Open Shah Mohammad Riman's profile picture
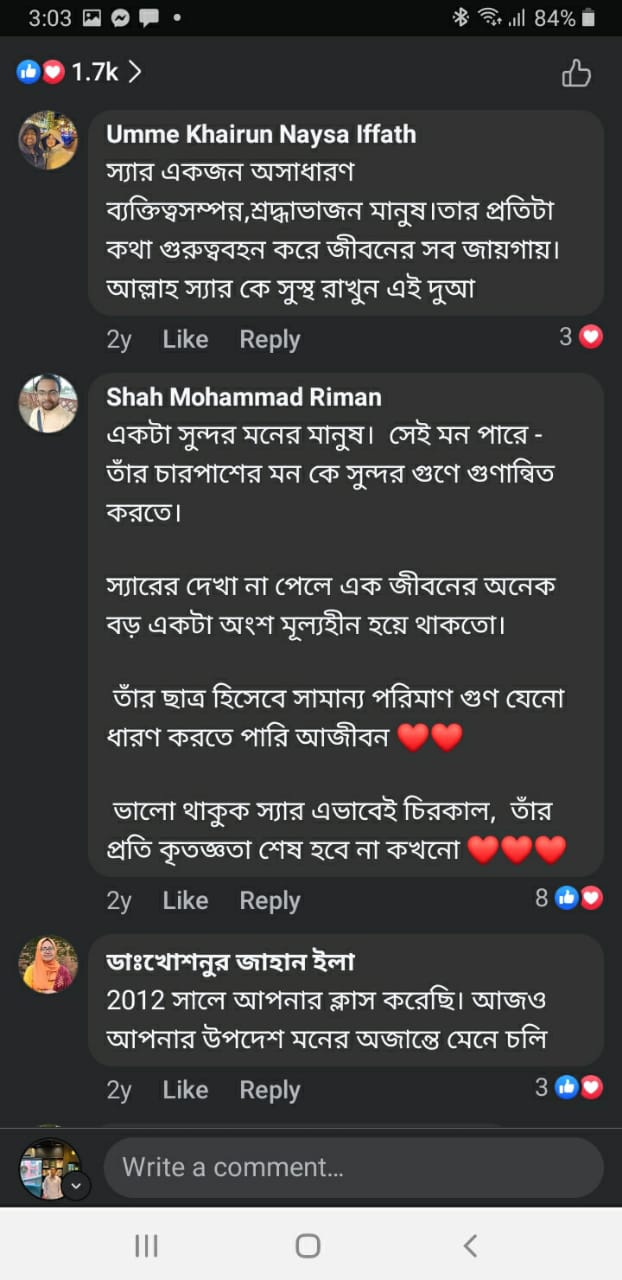Screen dimensions: 622x1280 [48, 404]
